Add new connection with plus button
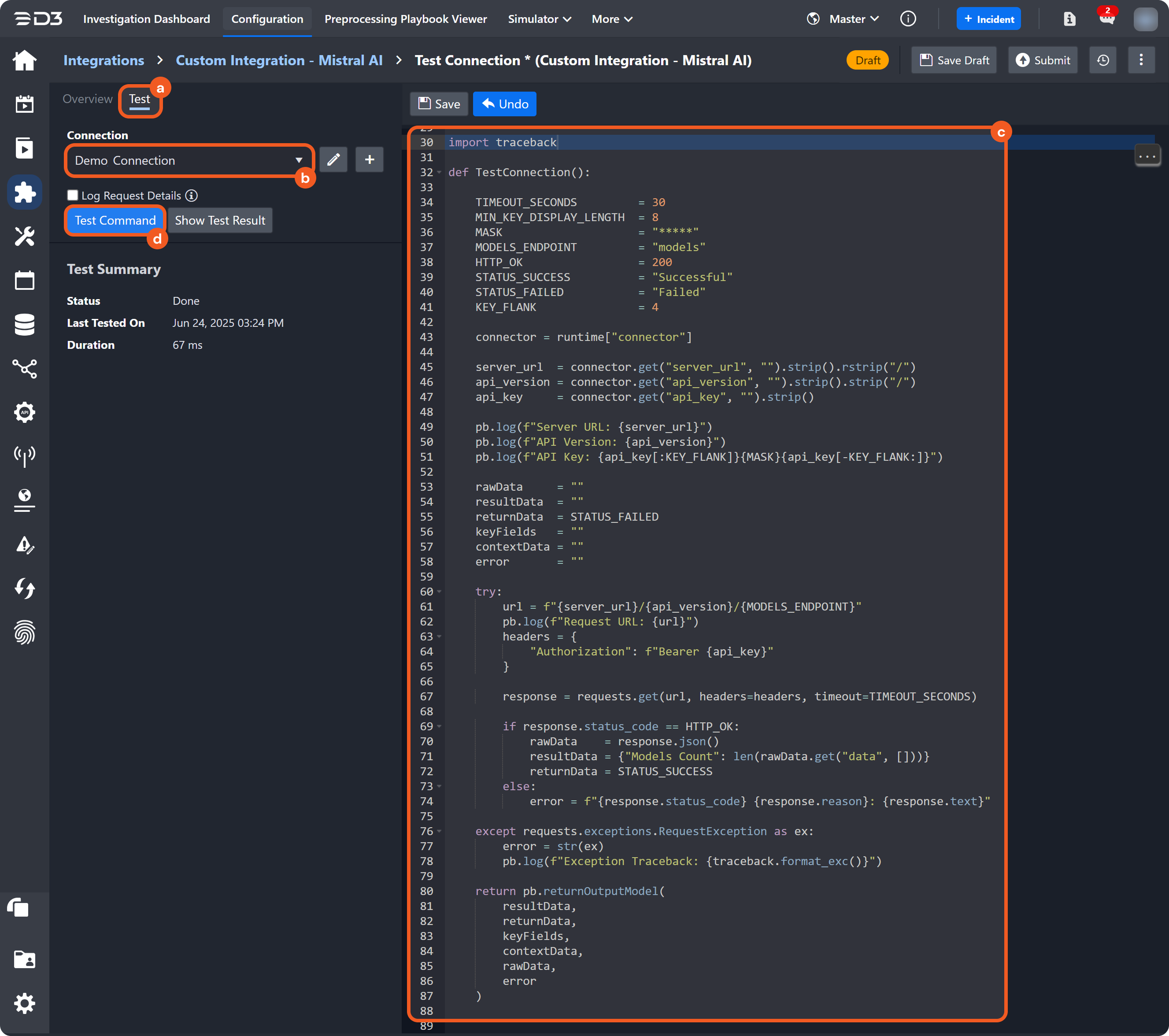Image resolution: width=1169 pixels, height=1036 pixels. point(370,159)
